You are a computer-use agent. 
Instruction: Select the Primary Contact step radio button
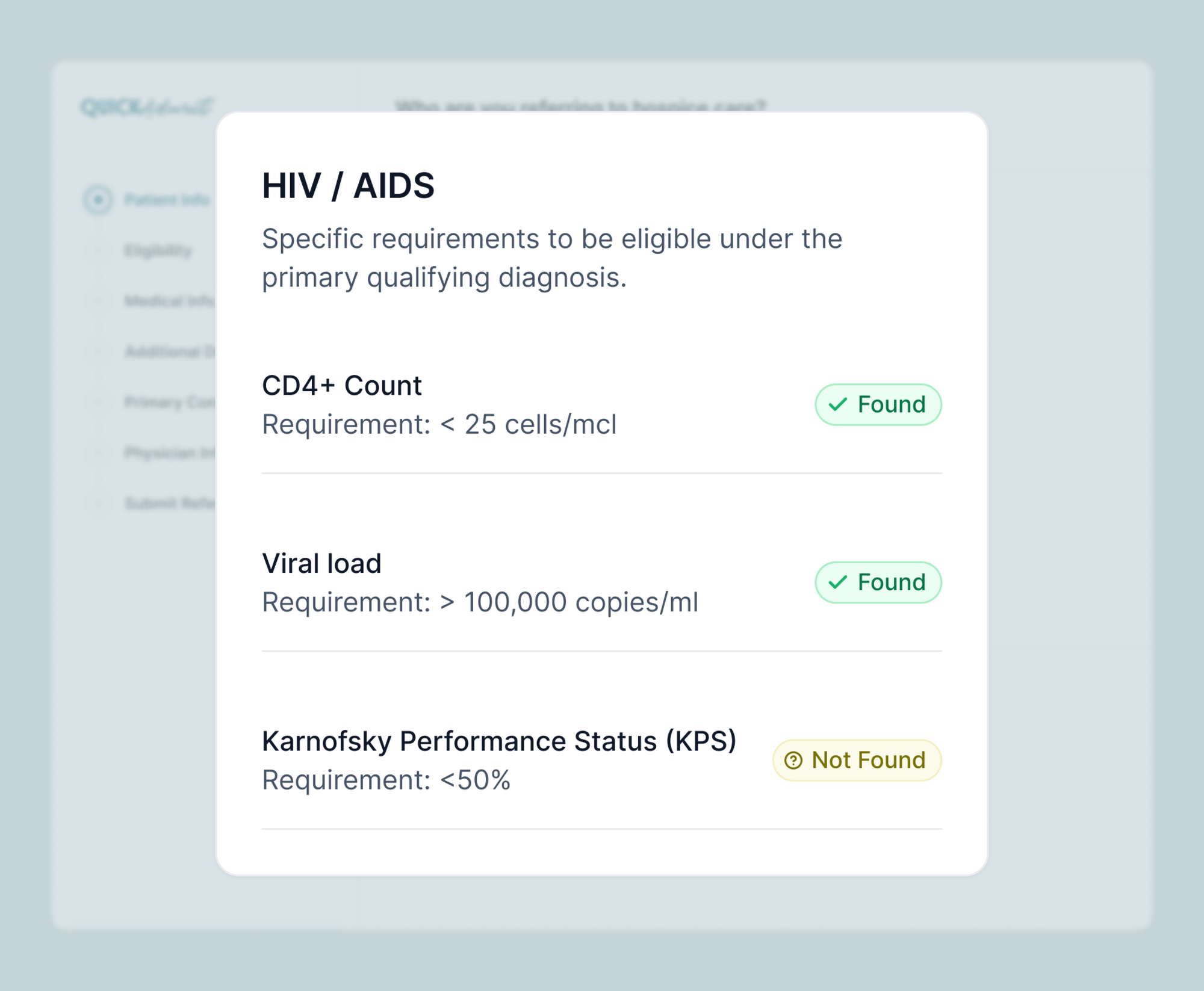pos(98,403)
